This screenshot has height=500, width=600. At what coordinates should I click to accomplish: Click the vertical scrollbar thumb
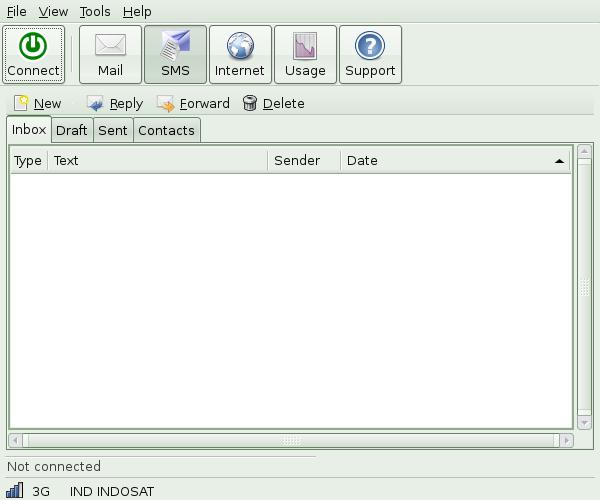(584, 287)
